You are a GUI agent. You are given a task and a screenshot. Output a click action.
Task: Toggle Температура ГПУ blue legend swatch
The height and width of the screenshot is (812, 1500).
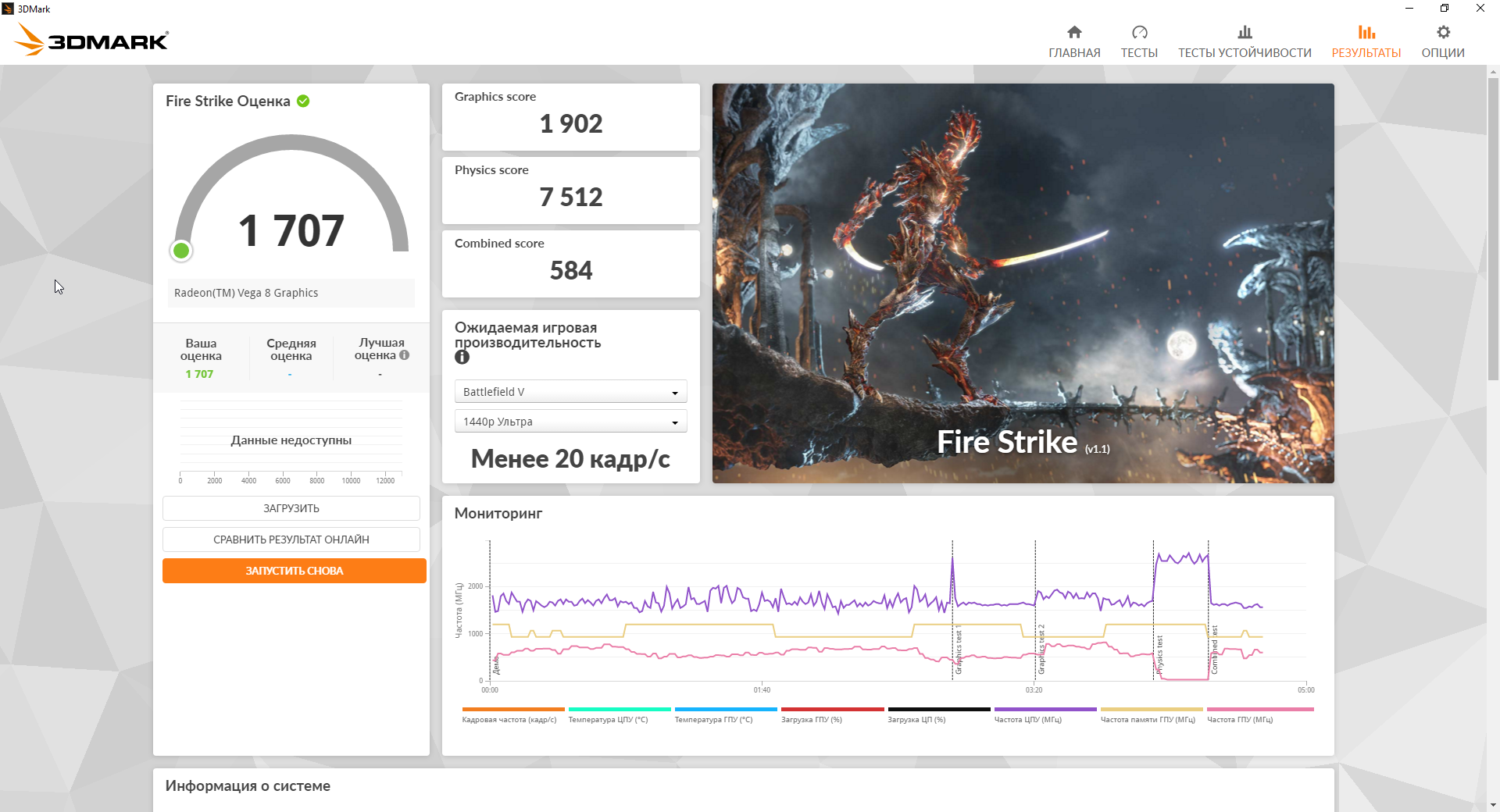(x=726, y=710)
